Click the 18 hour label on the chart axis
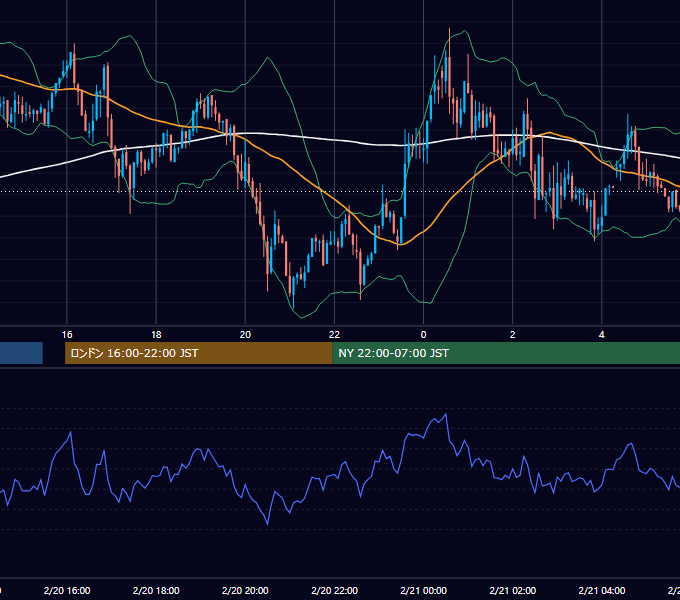This screenshot has width=680, height=600. pyautogui.click(x=156, y=335)
